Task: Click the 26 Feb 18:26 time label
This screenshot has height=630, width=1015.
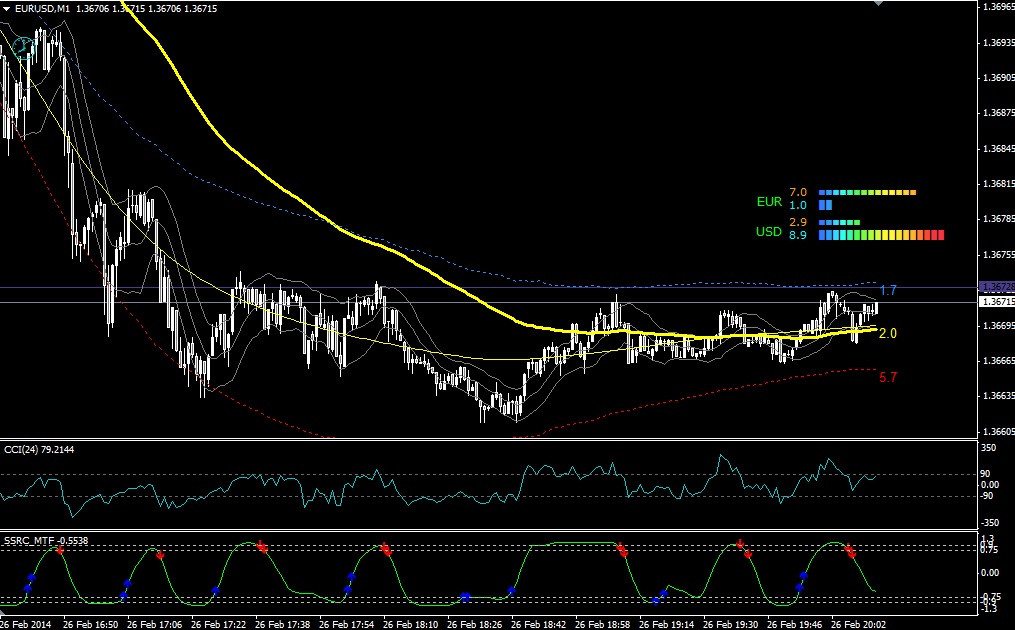Action: tap(474, 624)
